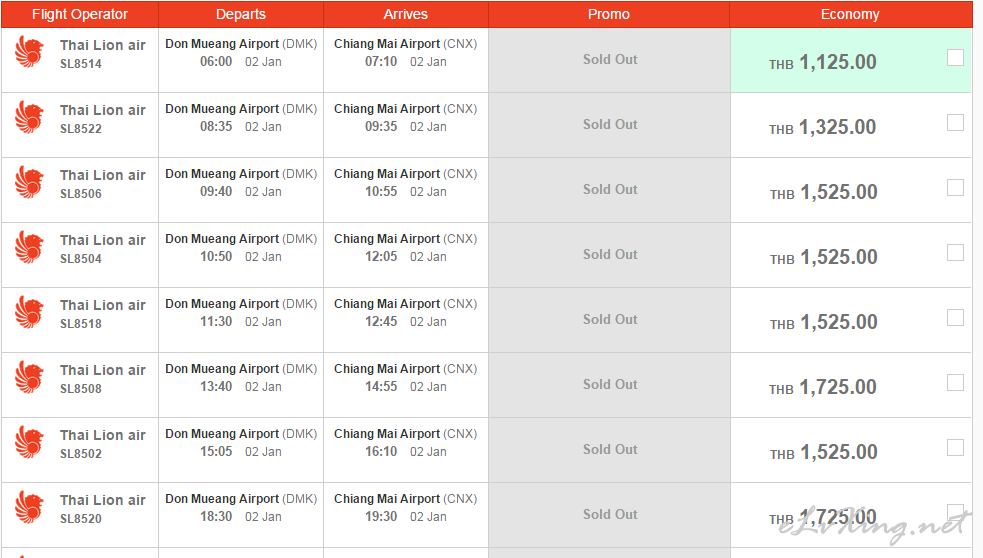983x558 pixels.
Task: Tick the checkbox for the 13:40 departure fare
Action: click(955, 383)
